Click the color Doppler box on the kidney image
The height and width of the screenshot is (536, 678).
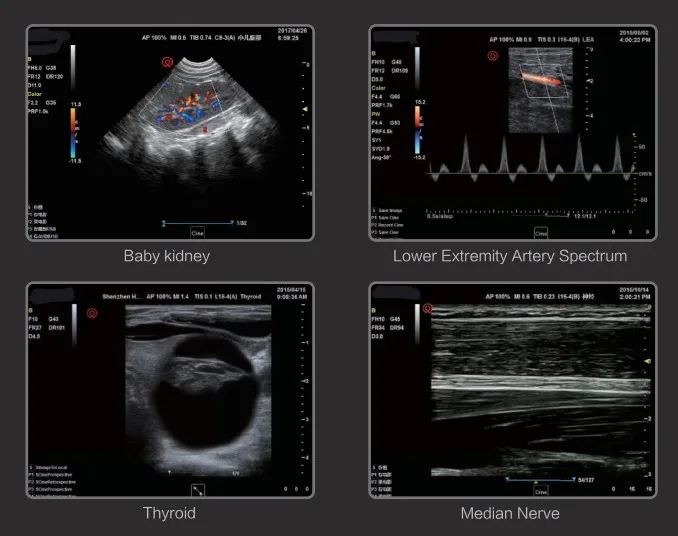181,103
